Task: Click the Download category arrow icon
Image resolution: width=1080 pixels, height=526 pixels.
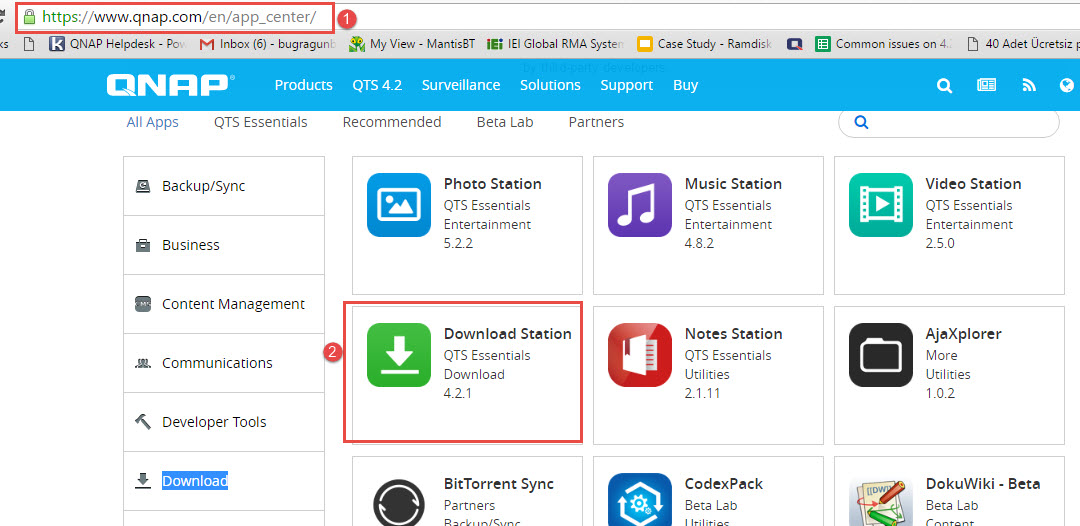Action: click(143, 481)
